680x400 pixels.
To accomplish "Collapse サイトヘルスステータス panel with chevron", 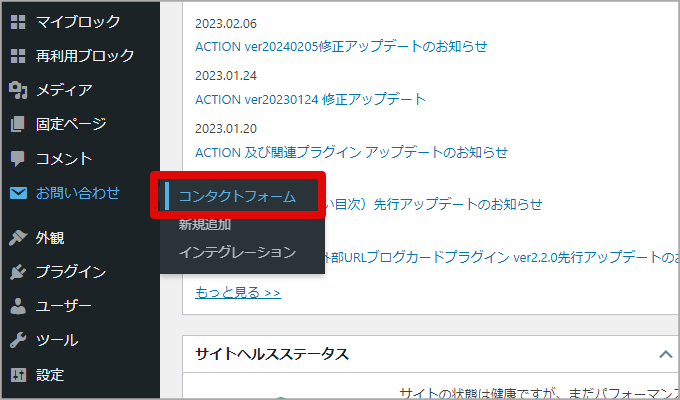I will tap(666, 354).
